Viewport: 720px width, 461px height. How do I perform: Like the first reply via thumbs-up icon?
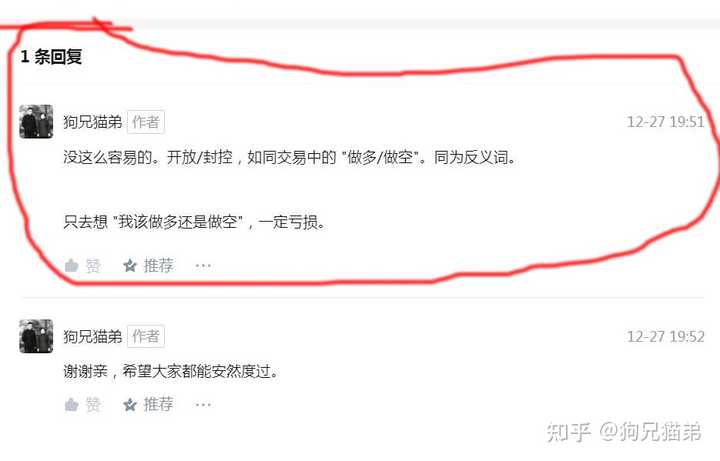[x=72, y=265]
